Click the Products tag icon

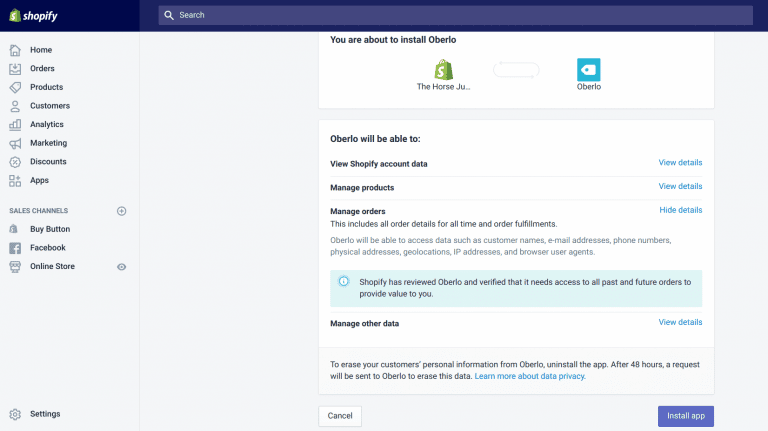[15, 87]
